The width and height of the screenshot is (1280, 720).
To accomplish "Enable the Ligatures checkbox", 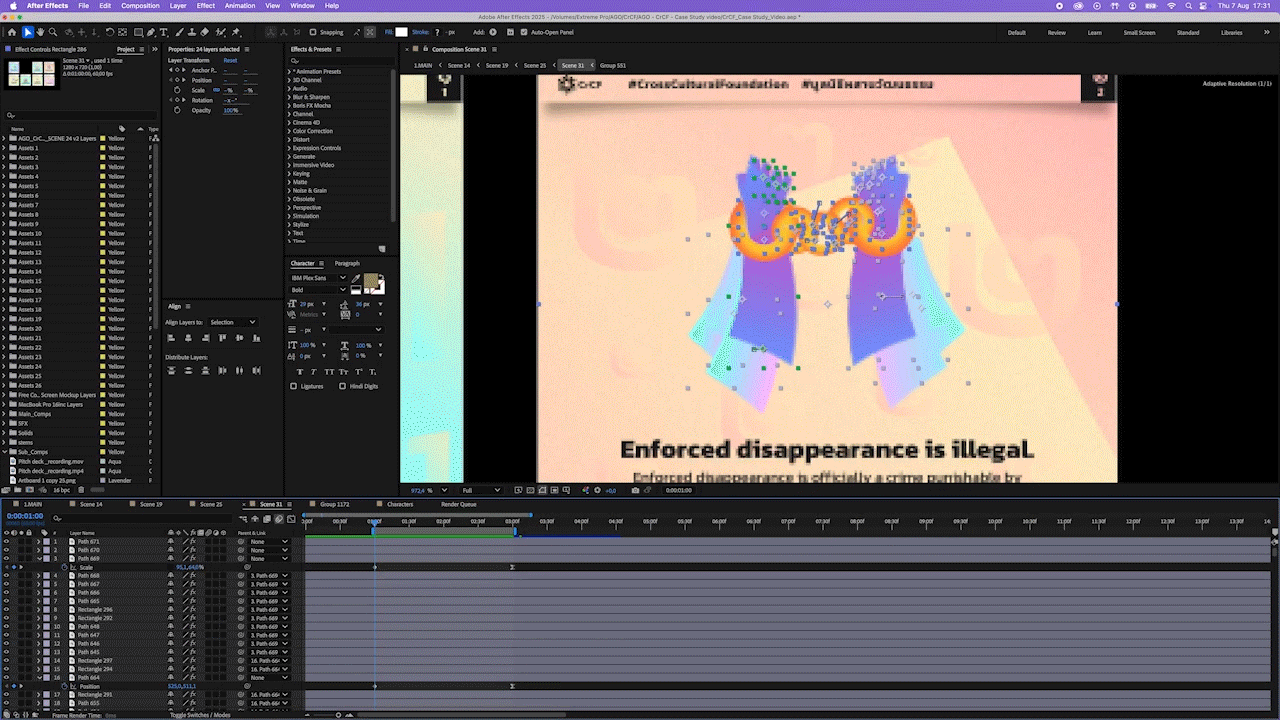I will pyautogui.click(x=293, y=386).
